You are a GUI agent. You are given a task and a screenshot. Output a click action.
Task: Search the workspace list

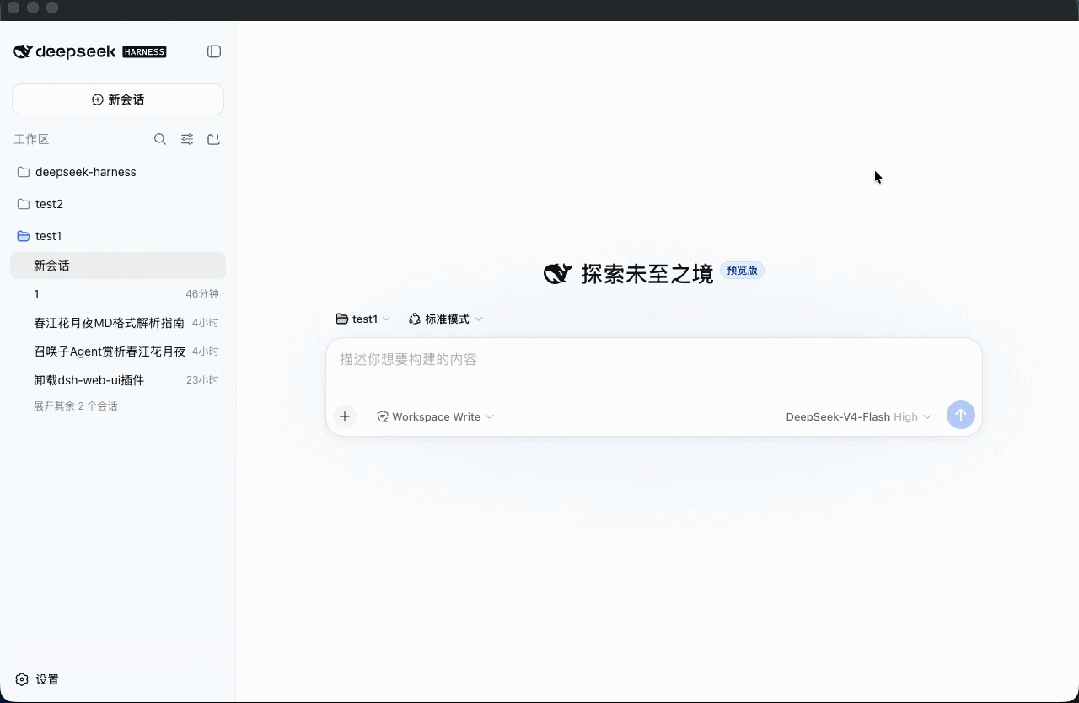160,140
